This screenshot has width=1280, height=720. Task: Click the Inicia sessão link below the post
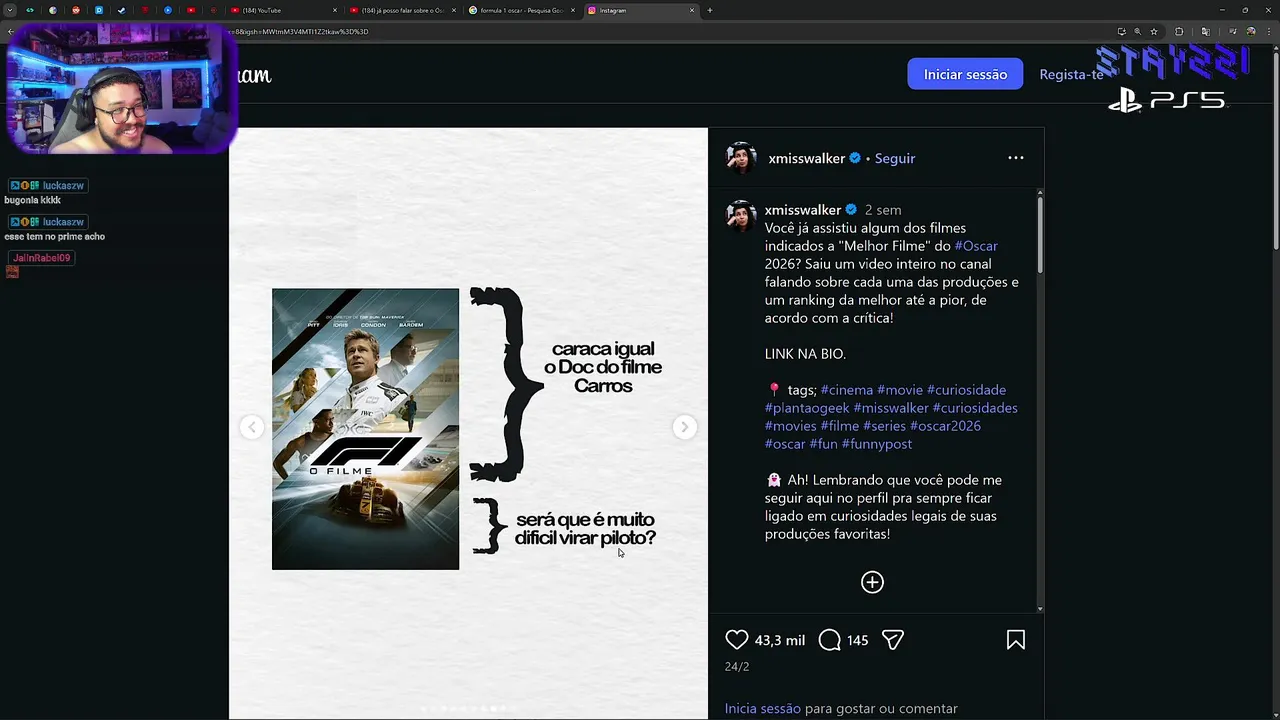[763, 708]
